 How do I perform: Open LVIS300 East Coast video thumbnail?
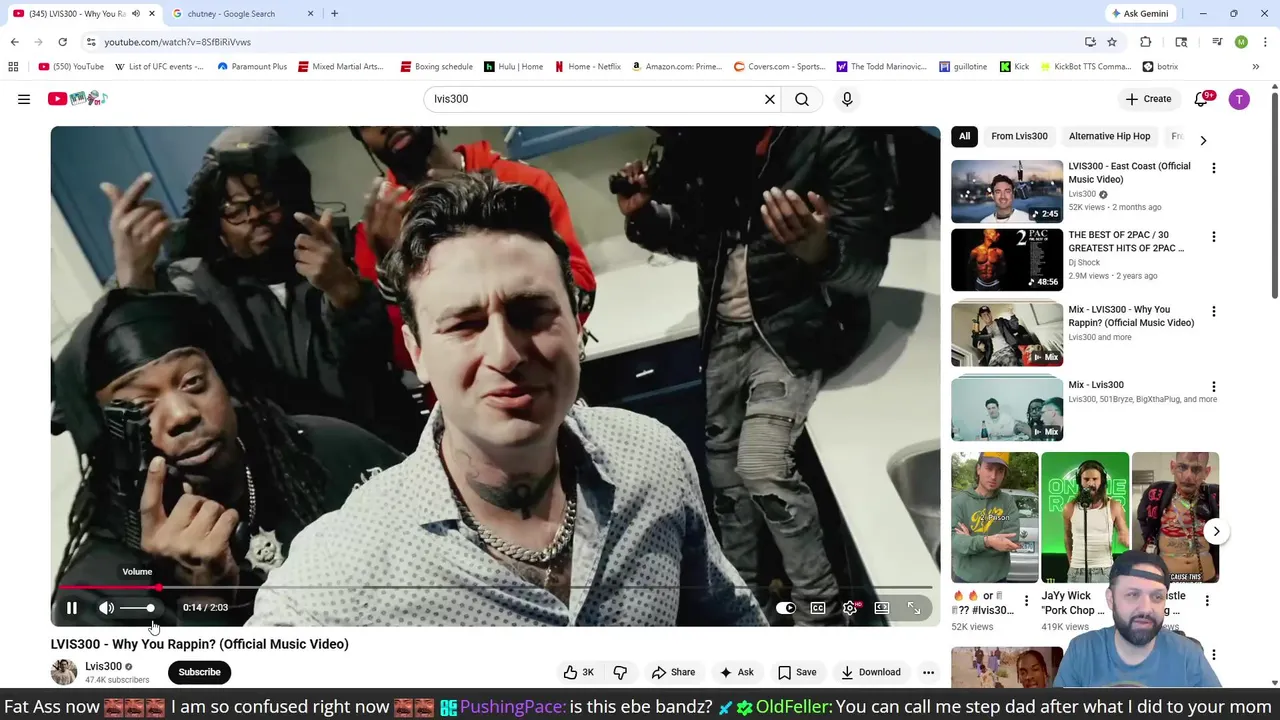pyautogui.click(x=1007, y=191)
